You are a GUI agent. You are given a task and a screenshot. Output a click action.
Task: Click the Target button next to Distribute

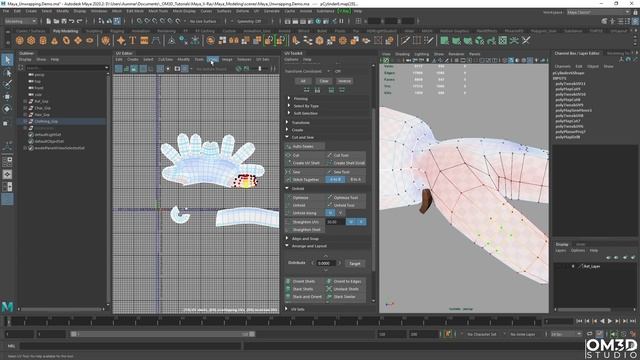tap(355, 263)
